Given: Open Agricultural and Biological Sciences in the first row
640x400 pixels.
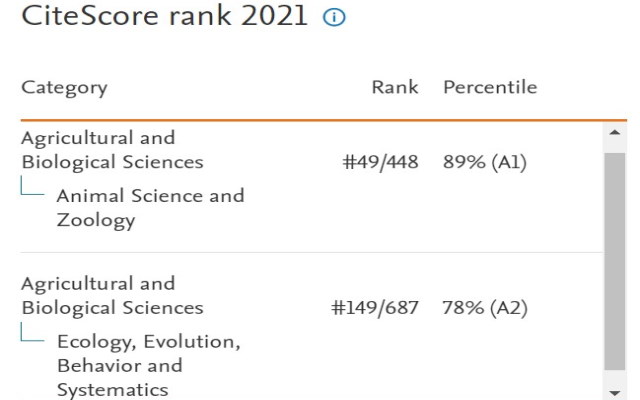Looking at the screenshot, I should click(x=112, y=150).
